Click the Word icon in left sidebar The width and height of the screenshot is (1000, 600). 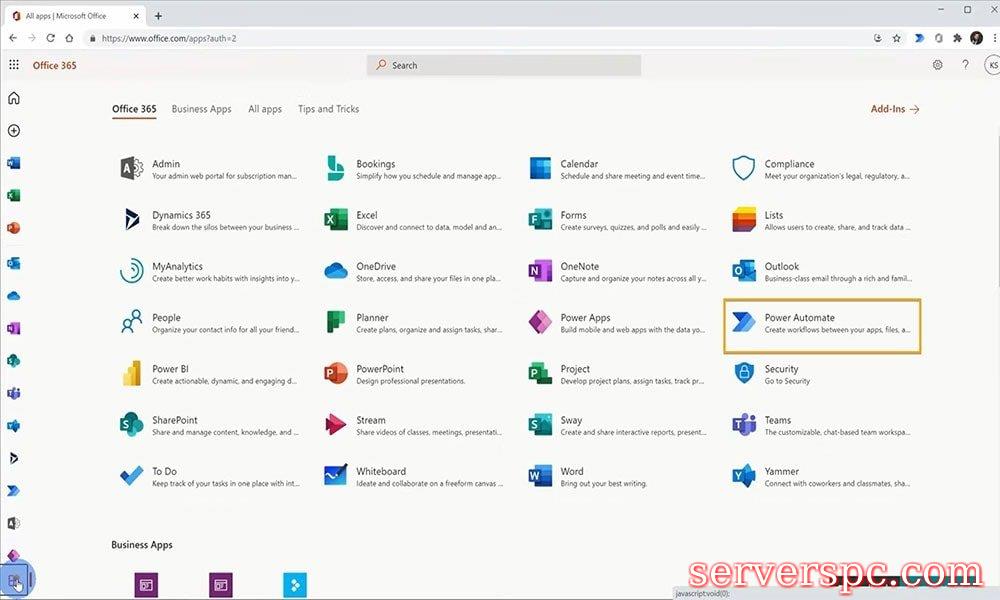[x=14, y=163]
